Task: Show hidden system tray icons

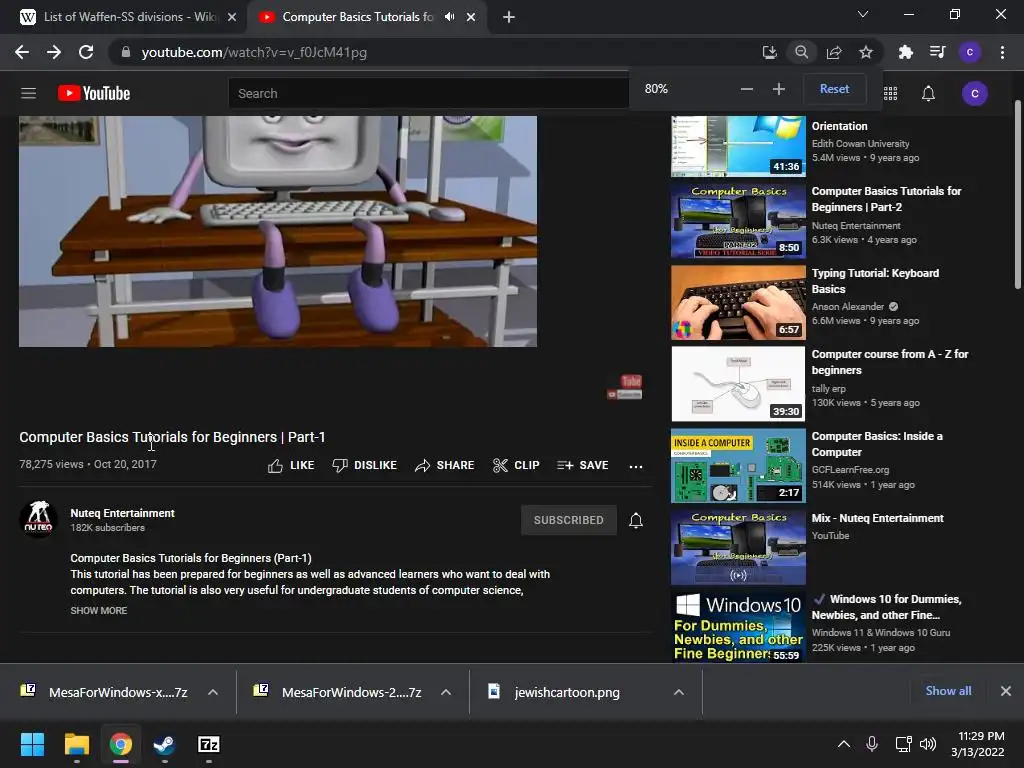Action: (844, 744)
